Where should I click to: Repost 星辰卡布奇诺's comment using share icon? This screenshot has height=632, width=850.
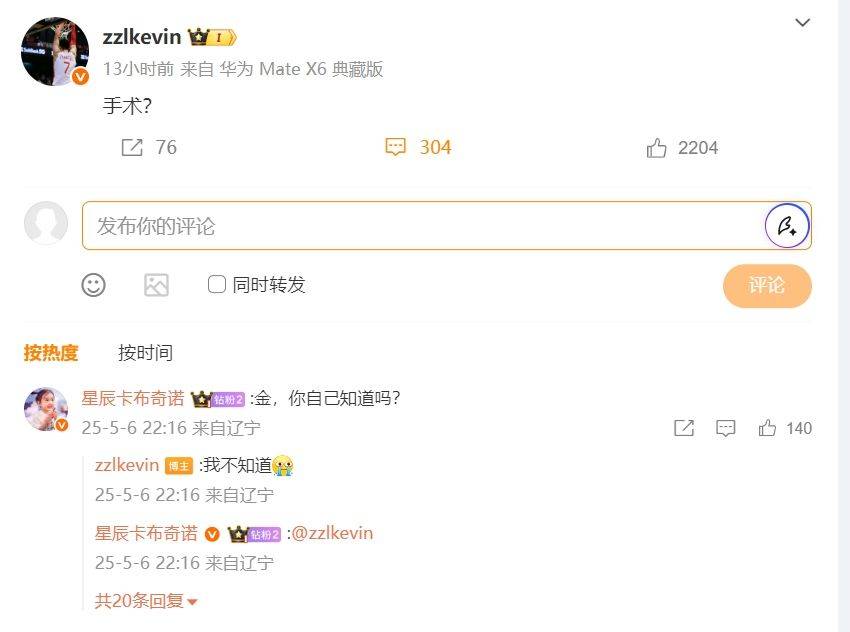(684, 428)
